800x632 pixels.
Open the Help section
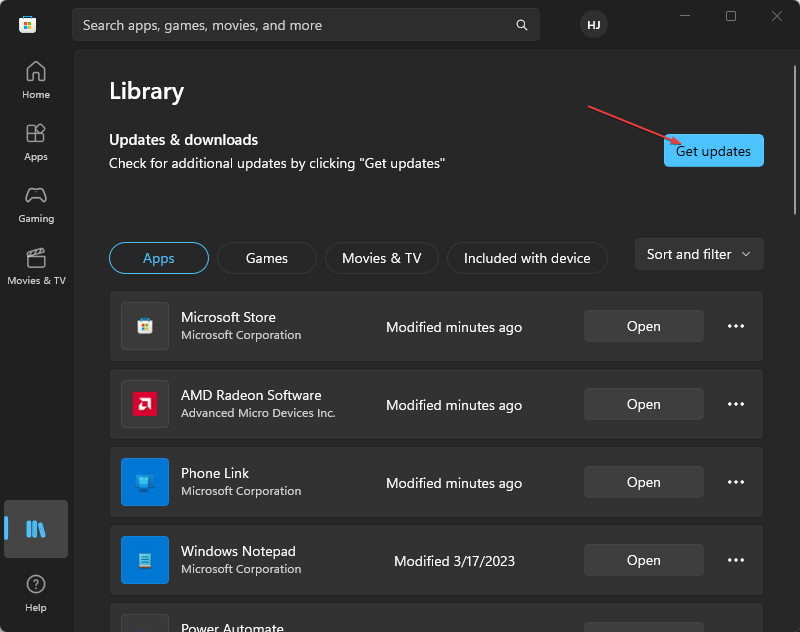point(36,593)
